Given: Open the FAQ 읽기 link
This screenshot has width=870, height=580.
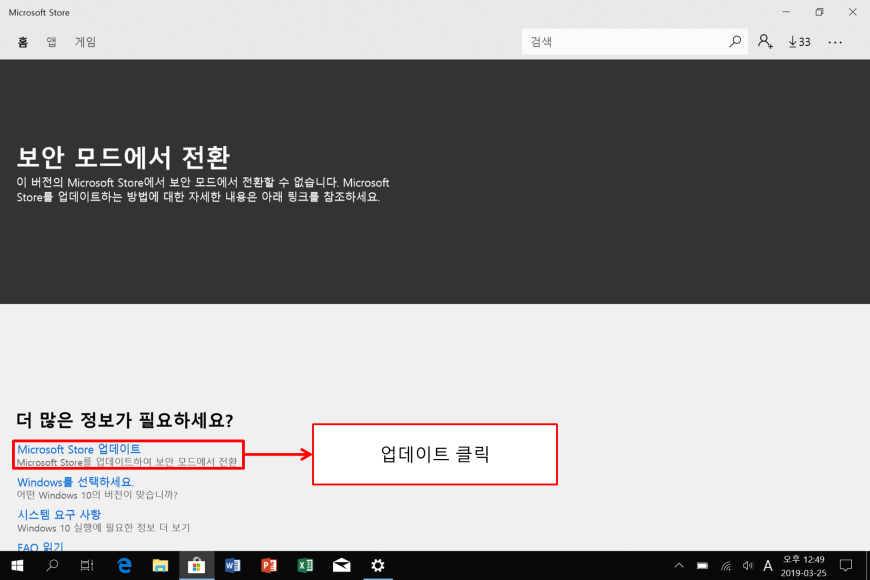Looking at the screenshot, I should click(40, 547).
